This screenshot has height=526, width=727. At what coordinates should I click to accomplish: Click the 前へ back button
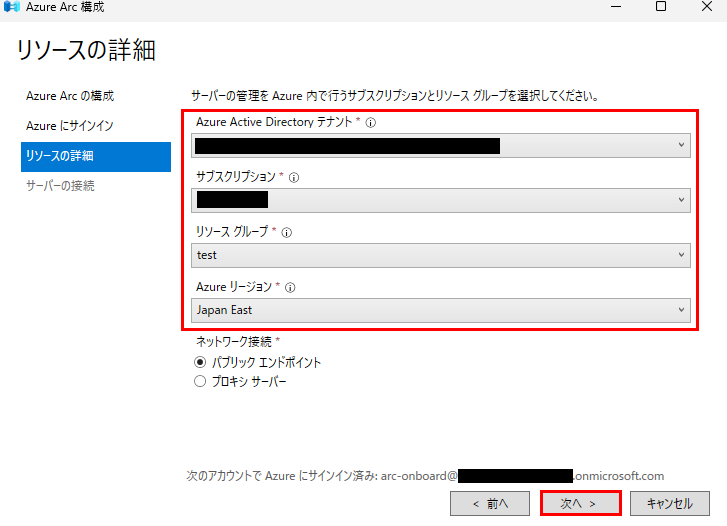[x=490, y=503]
